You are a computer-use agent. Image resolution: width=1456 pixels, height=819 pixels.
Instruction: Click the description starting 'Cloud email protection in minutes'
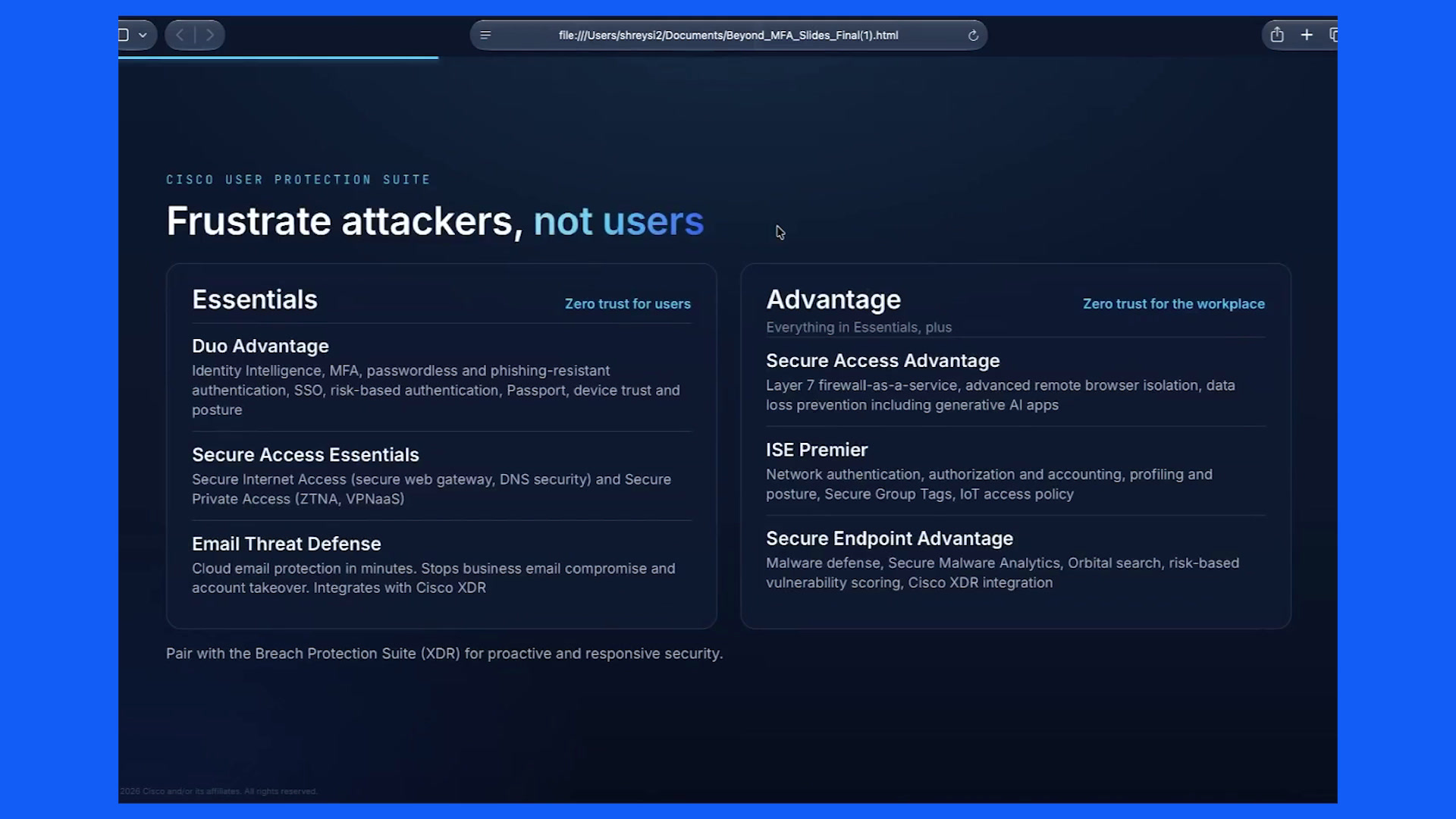pyautogui.click(x=433, y=578)
